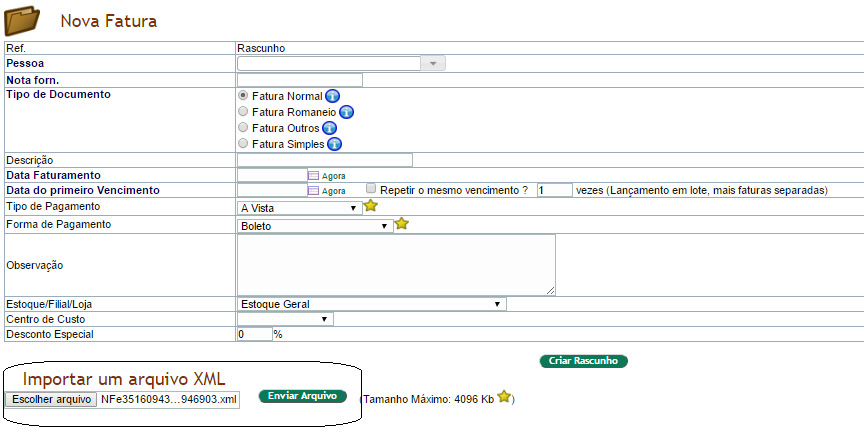Image resolution: width=864 pixels, height=441 pixels.
Task: Focus the Data do primeiro Vencimento field
Action: [x=272, y=190]
